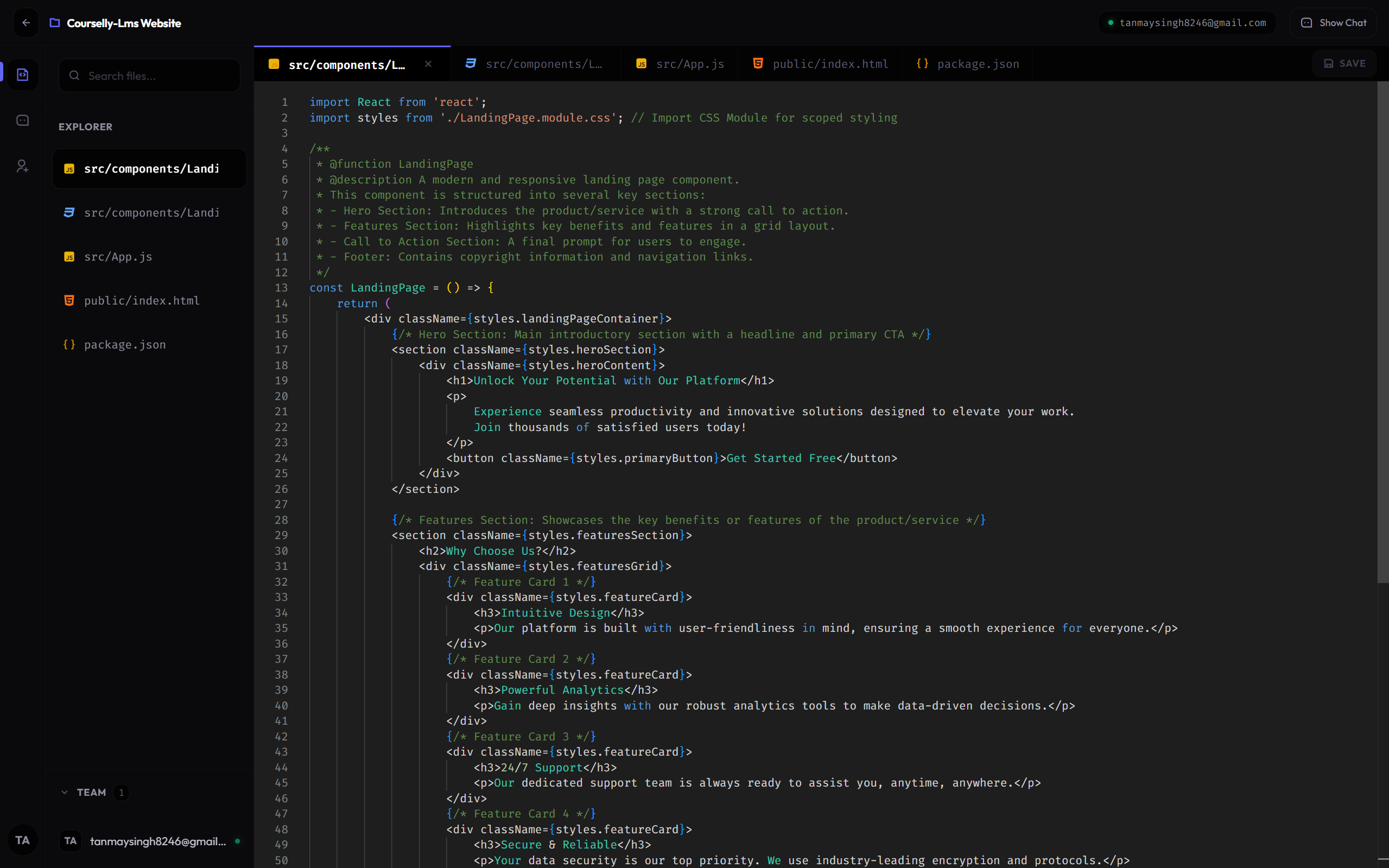Click the JS icon in src/App.js tab
The height and width of the screenshot is (868, 1389).
(641, 64)
